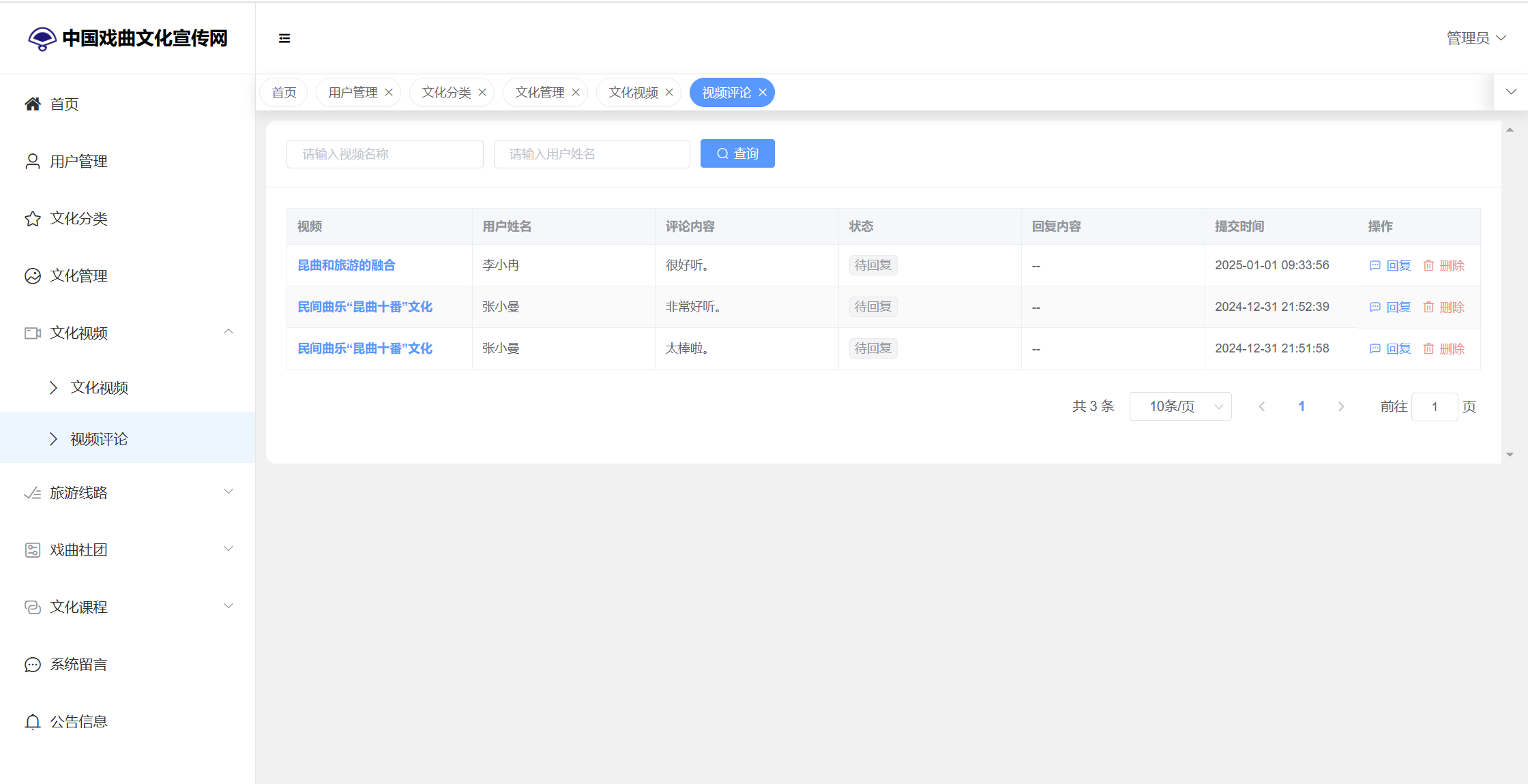Close the 文化视频 tab with X
The image size is (1528, 784).
coord(669,93)
